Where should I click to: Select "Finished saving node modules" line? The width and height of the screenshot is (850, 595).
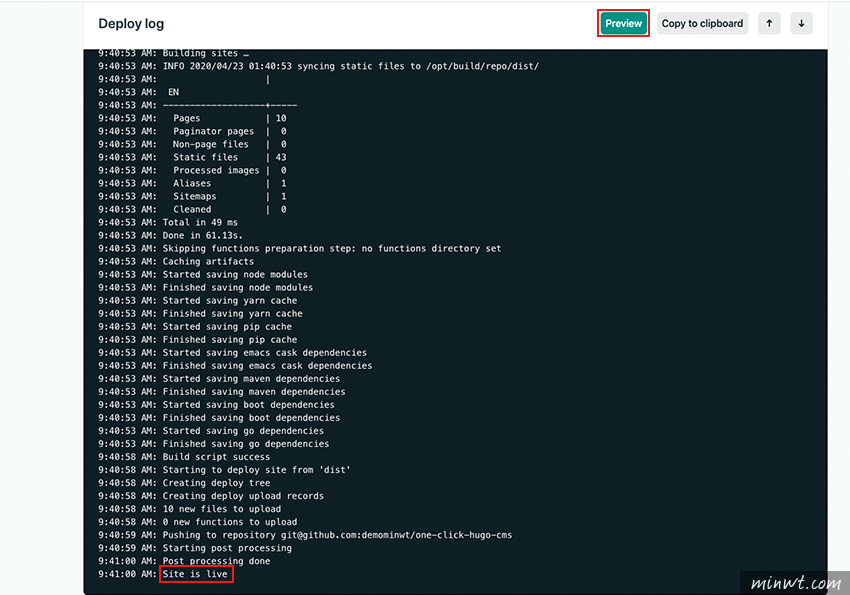pyautogui.click(x=205, y=288)
